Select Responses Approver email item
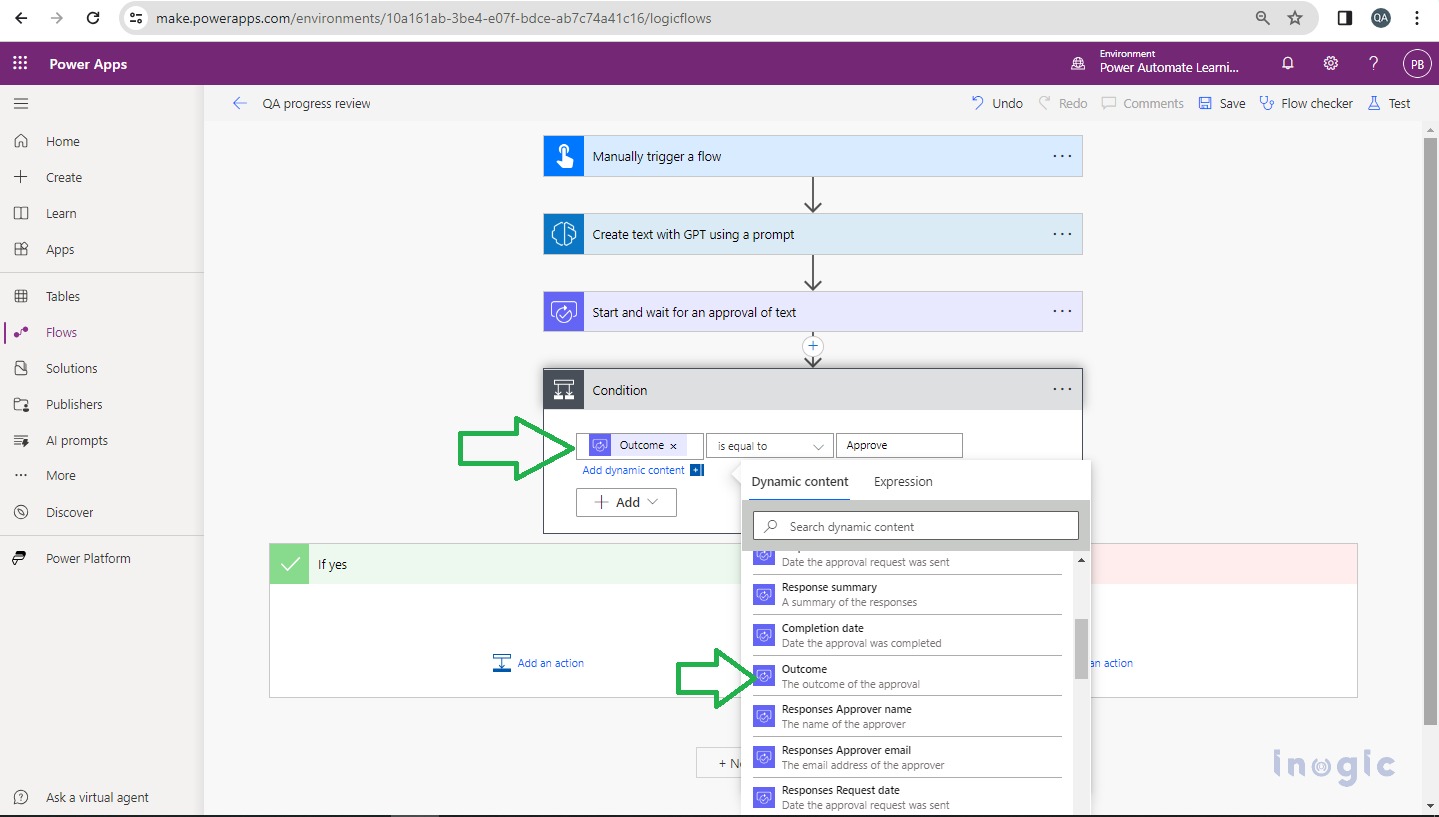 coord(907,757)
